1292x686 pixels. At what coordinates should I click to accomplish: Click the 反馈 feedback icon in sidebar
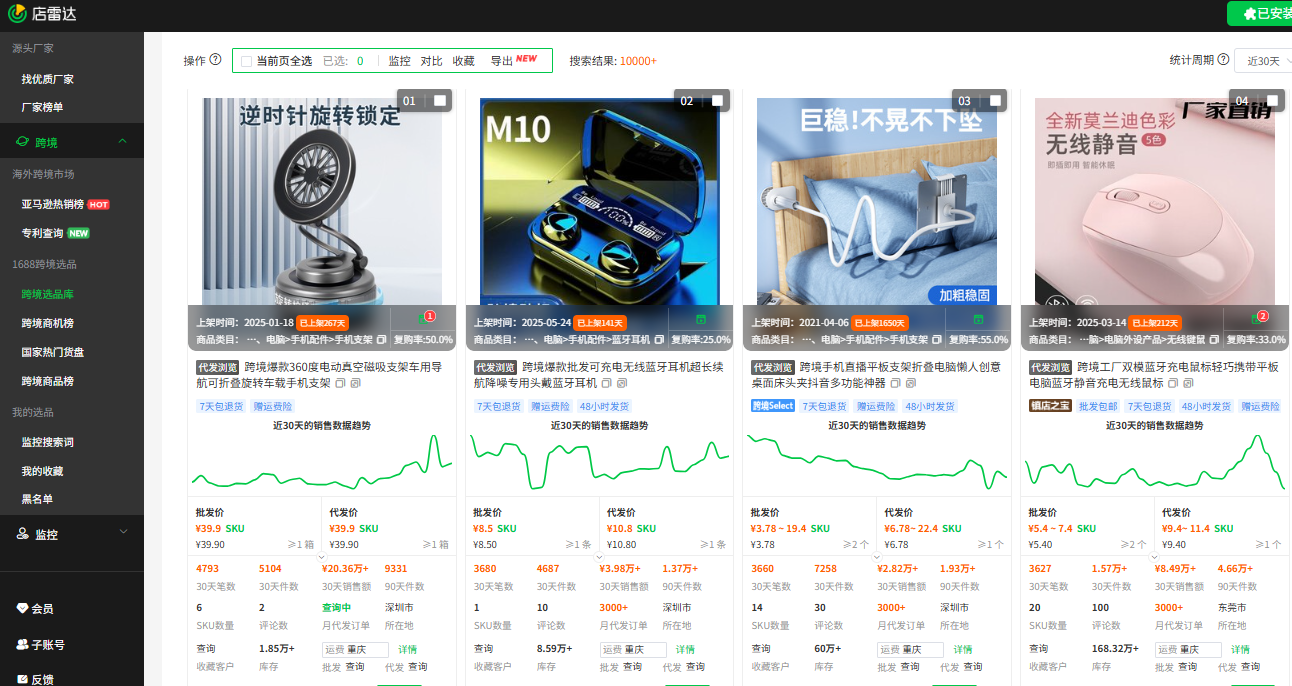click(22, 679)
